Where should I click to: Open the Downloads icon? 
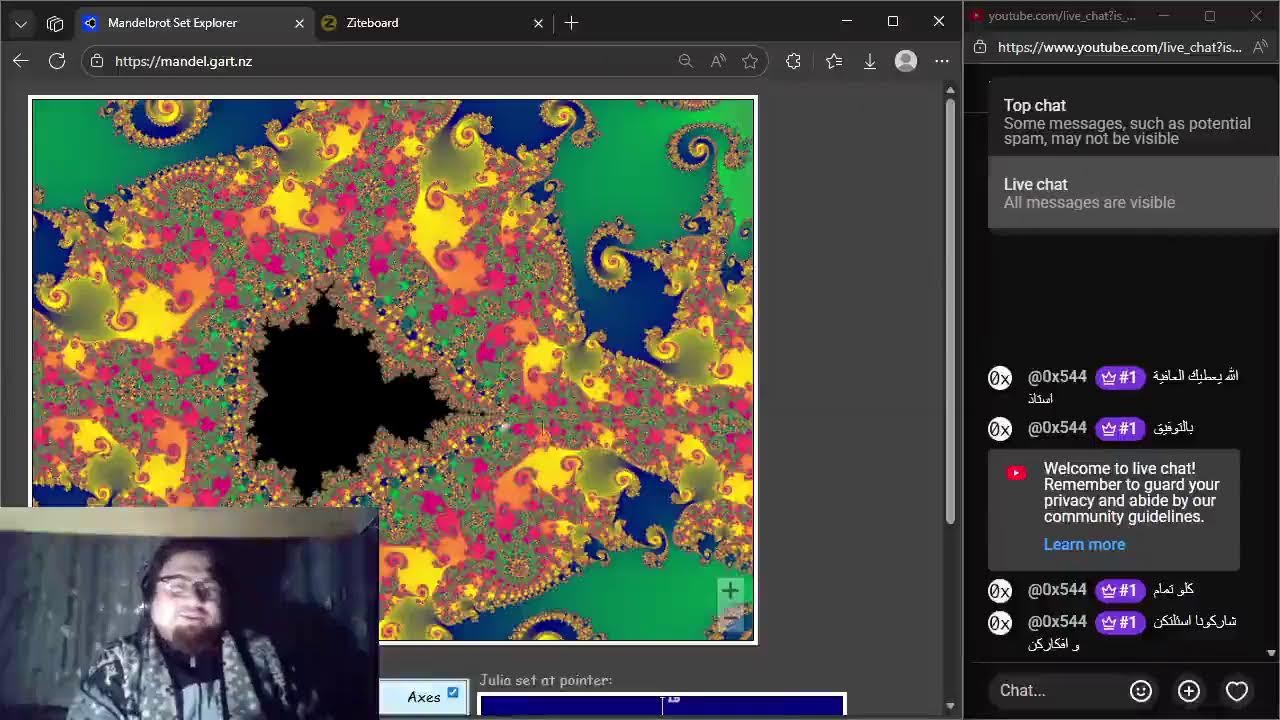870,61
